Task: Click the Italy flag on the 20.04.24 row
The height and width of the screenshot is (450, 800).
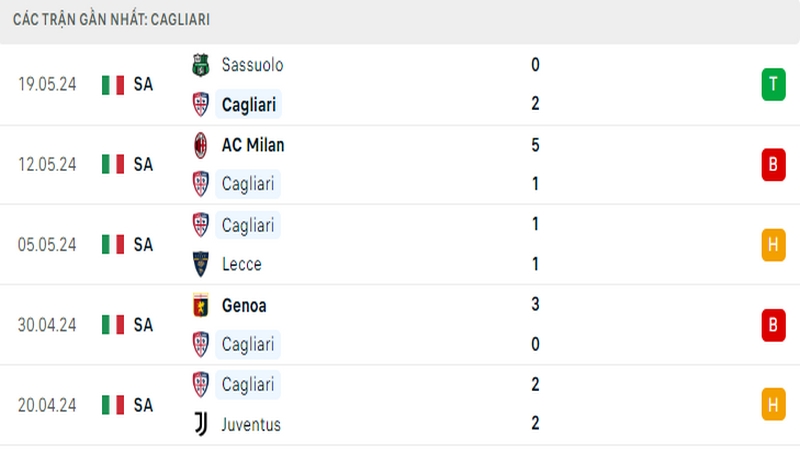Action: tap(113, 405)
